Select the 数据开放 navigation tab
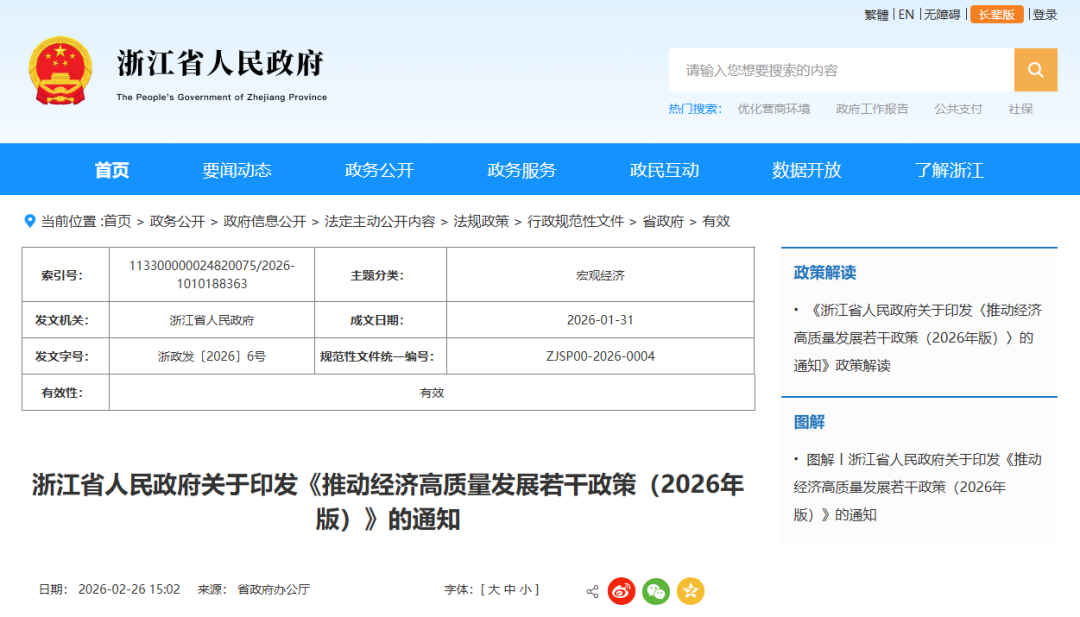This screenshot has width=1080, height=617. [x=806, y=169]
